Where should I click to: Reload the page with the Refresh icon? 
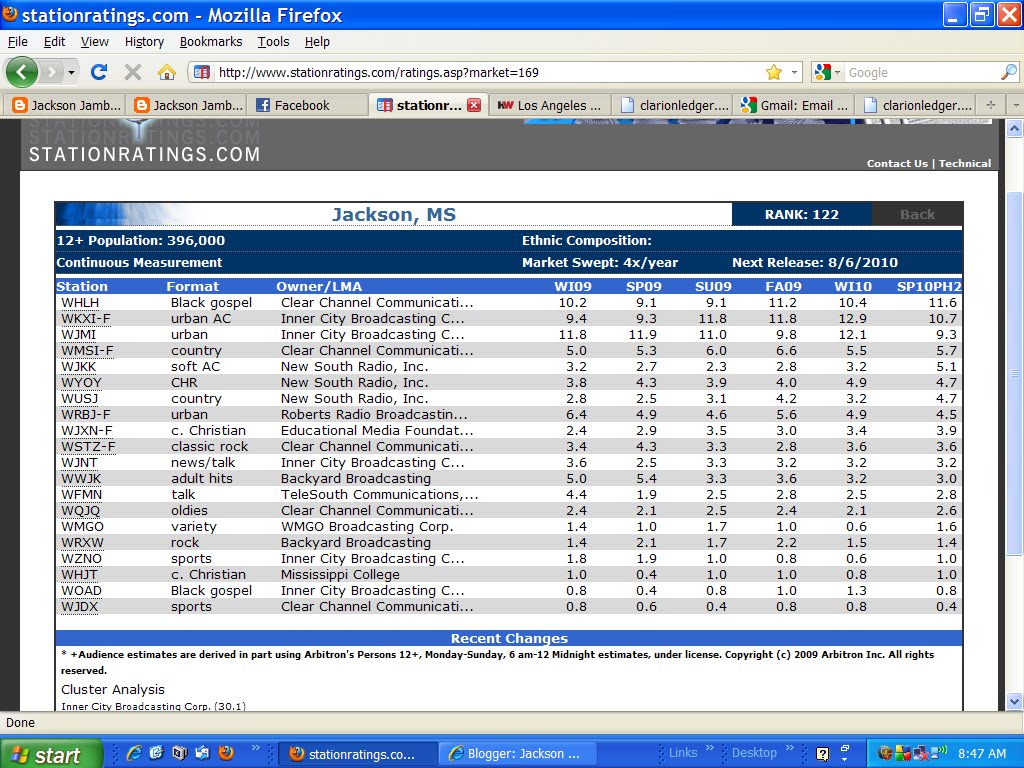point(99,72)
